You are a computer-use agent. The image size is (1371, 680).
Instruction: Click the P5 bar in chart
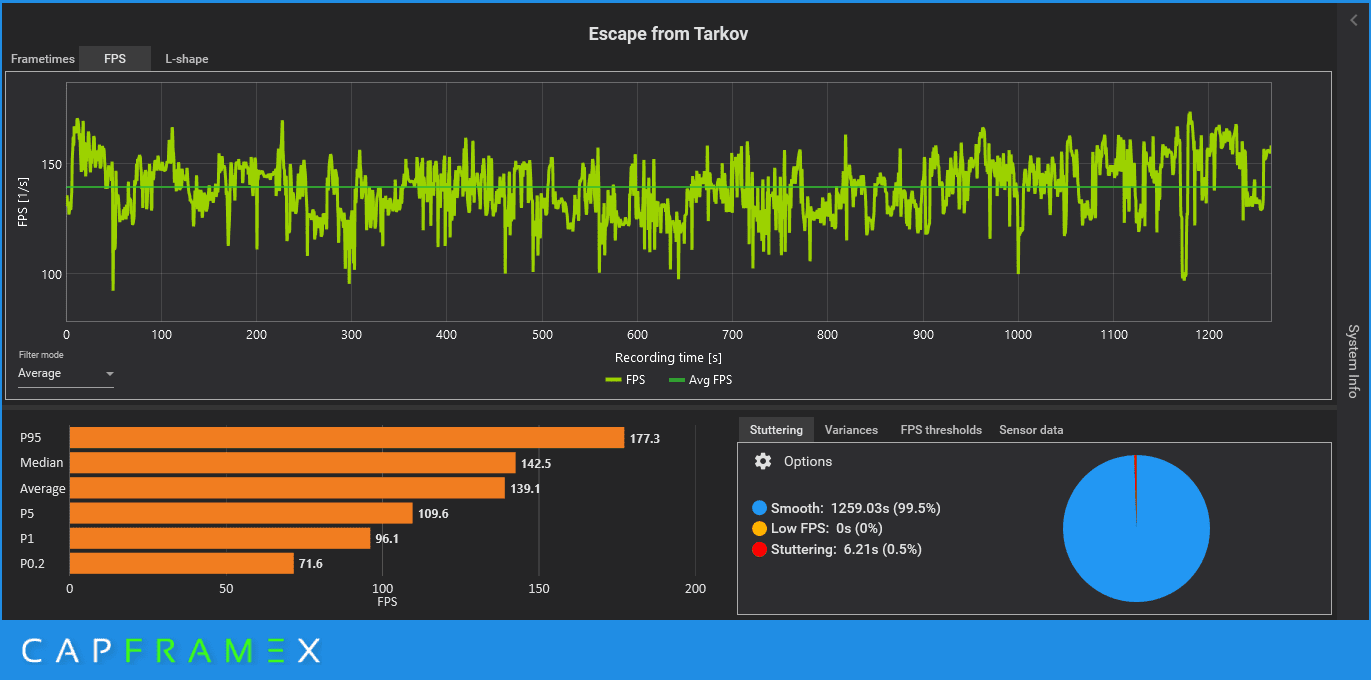click(x=241, y=513)
